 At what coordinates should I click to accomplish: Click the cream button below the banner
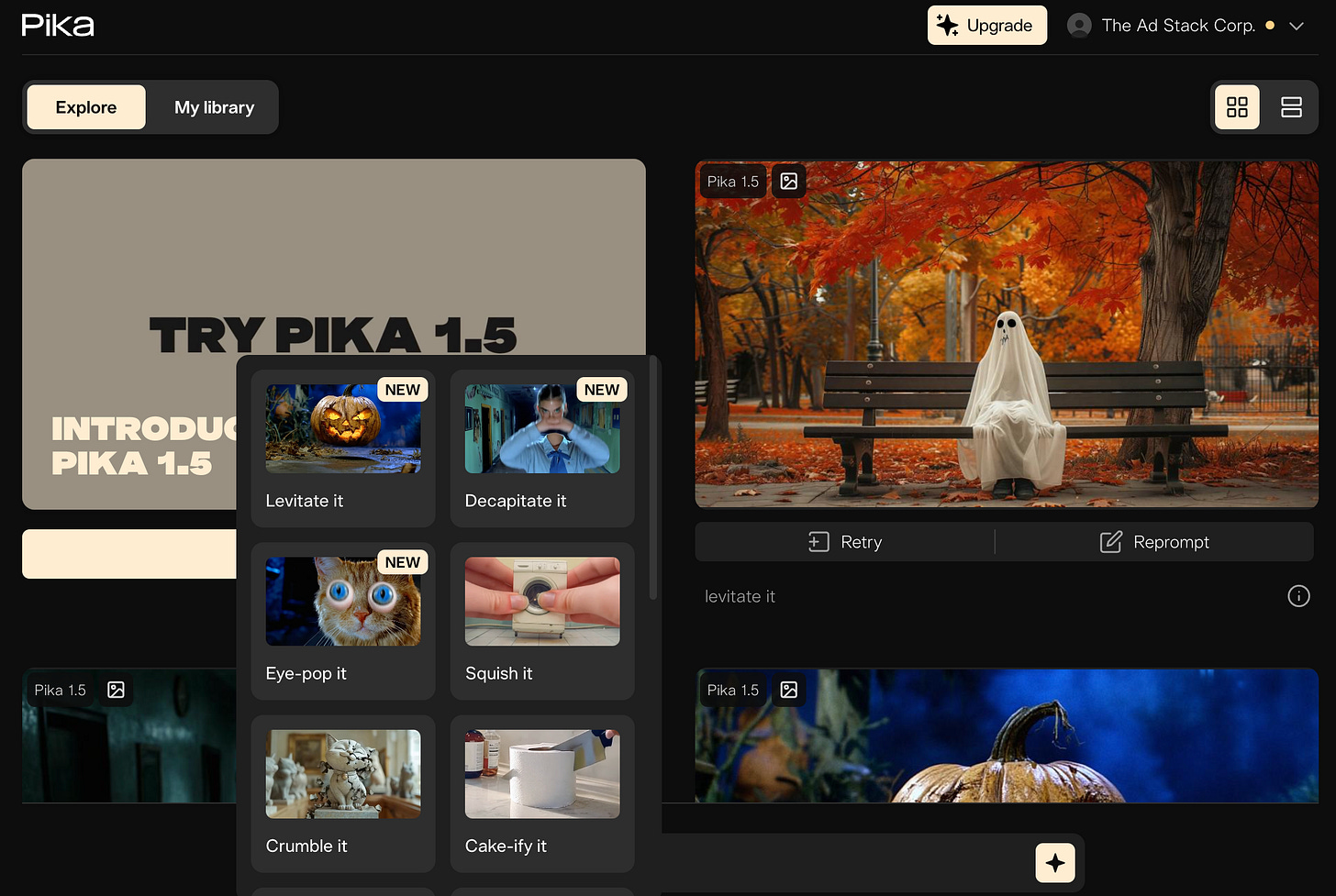(129, 554)
